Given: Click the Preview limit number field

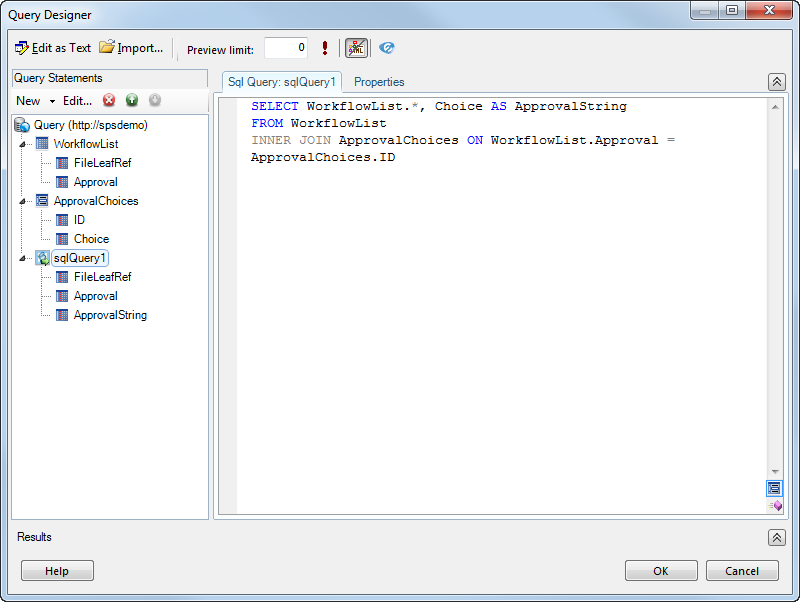Looking at the screenshot, I should (x=286, y=48).
